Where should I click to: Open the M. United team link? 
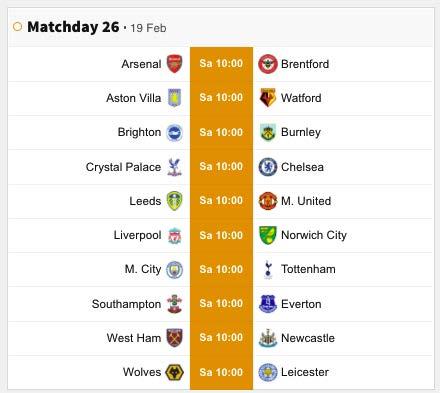point(306,201)
